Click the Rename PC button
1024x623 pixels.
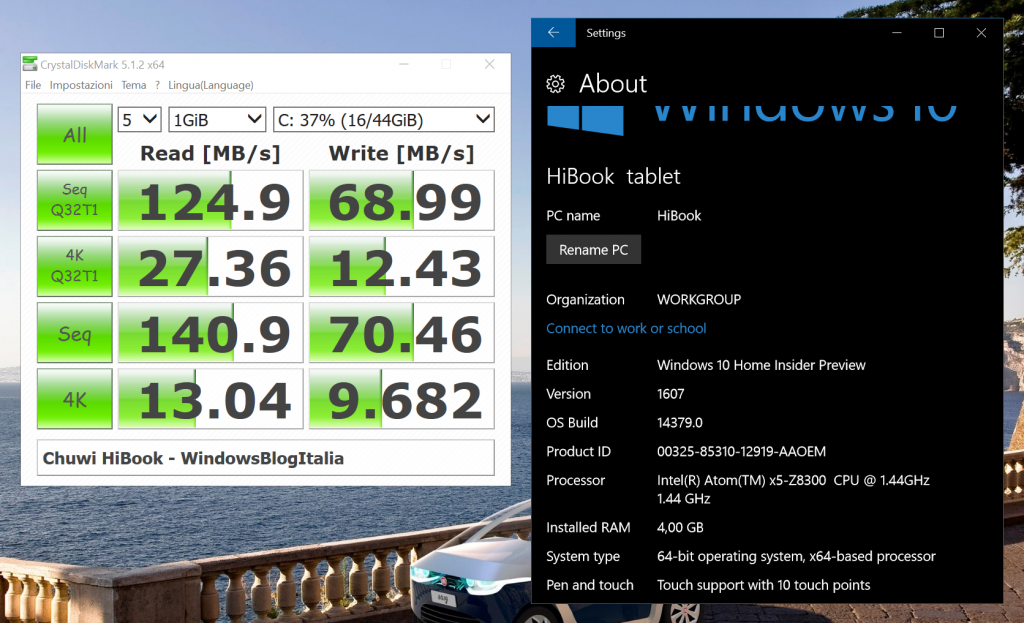[593, 249]
